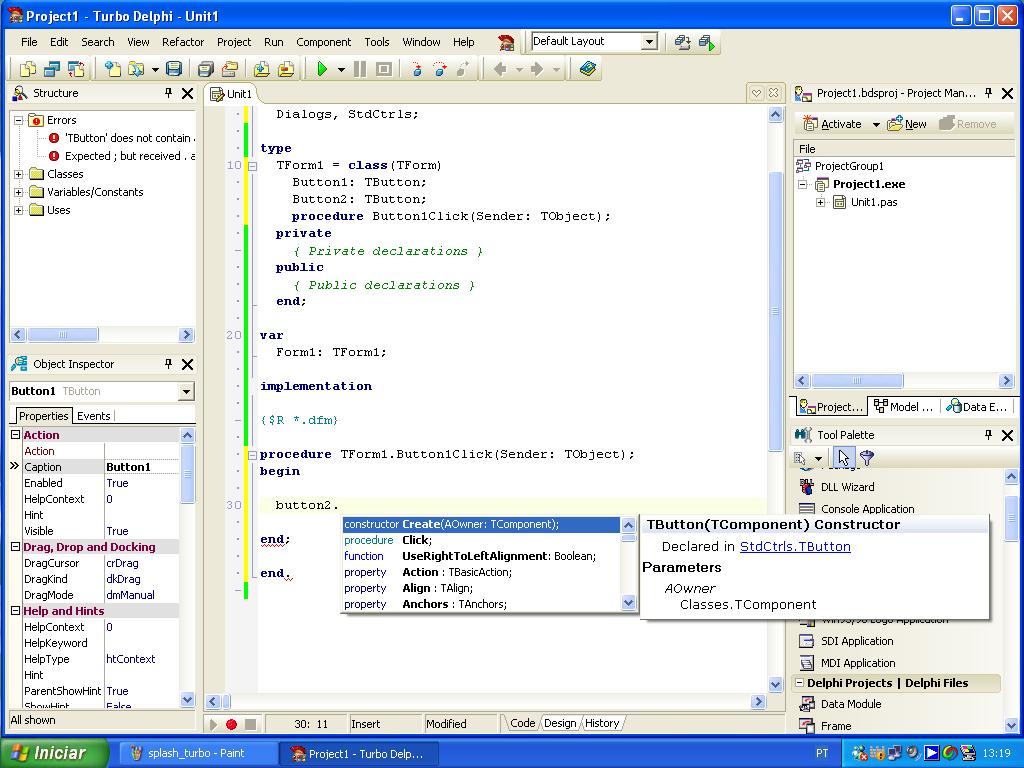Click the Save current desktop layout icon
Screen dimensions: 1024x768
[682, 42]
